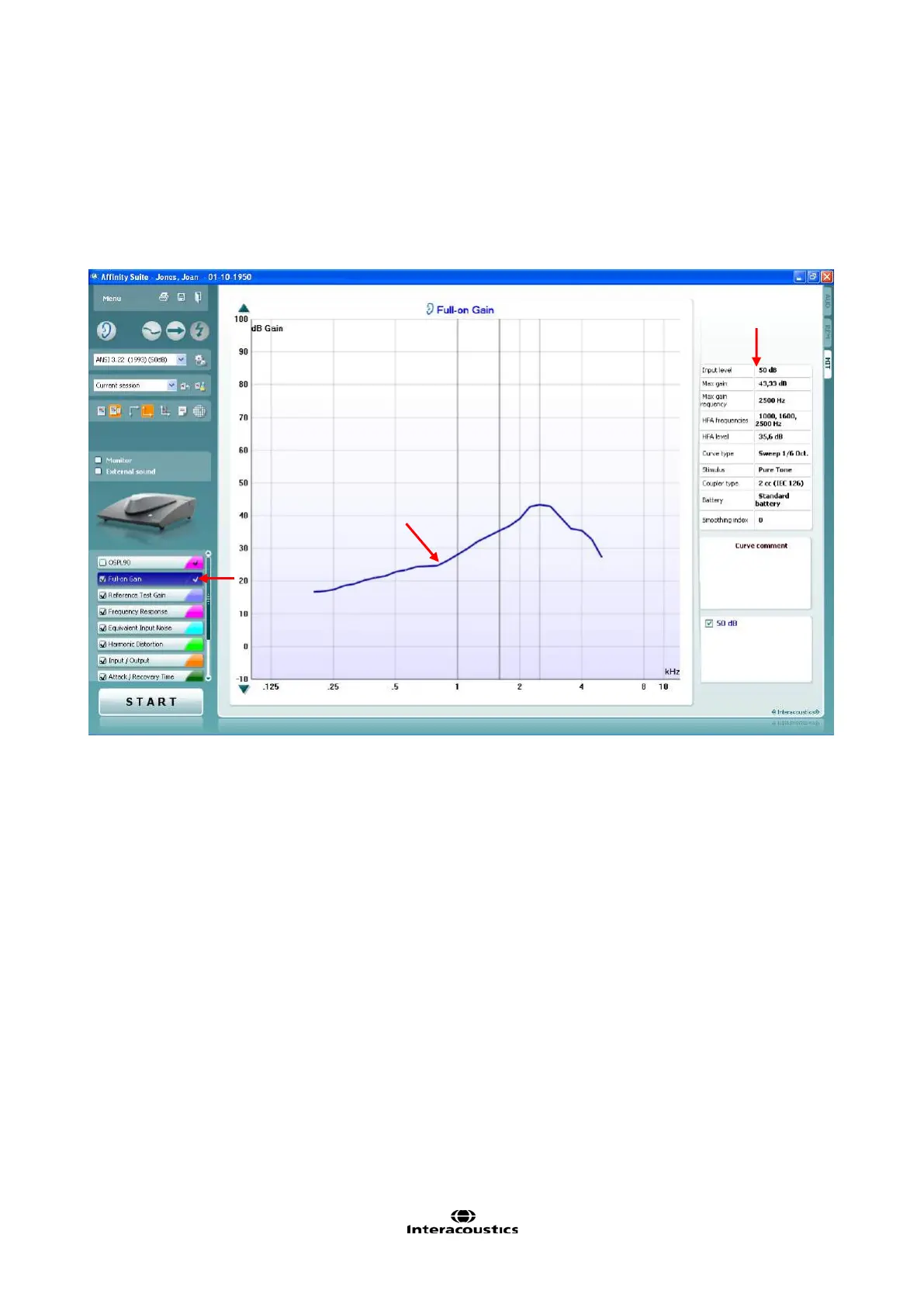Click the right-arrow round icon
924x1307 pixels.
[x=176, y=331]
